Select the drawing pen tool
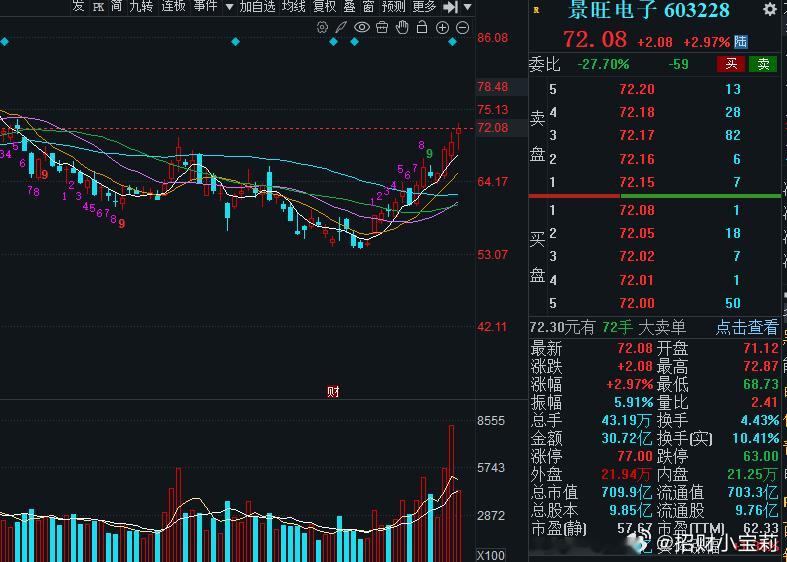 [341, 28]
